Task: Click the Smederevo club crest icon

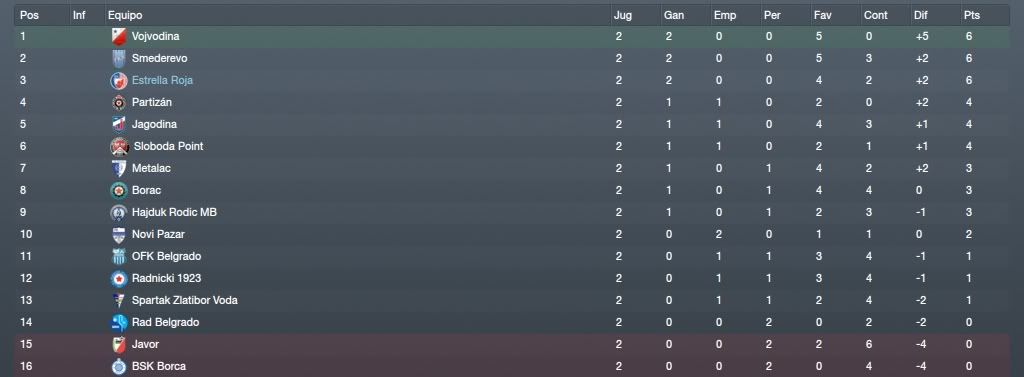Action: pos(118,59)
